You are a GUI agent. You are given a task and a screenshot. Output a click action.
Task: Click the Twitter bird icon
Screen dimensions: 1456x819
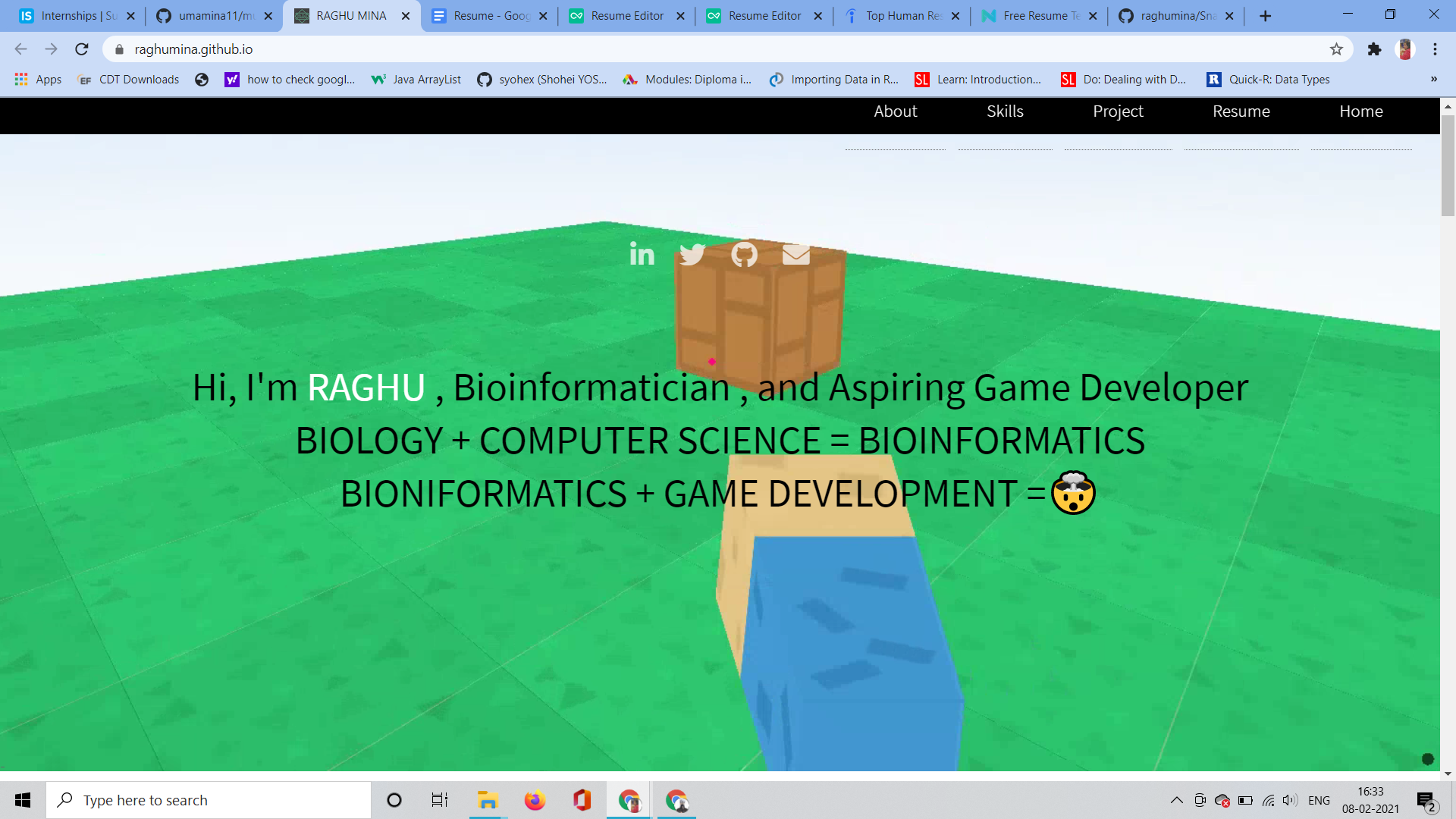pyautogui.click(x=692, y=255)
